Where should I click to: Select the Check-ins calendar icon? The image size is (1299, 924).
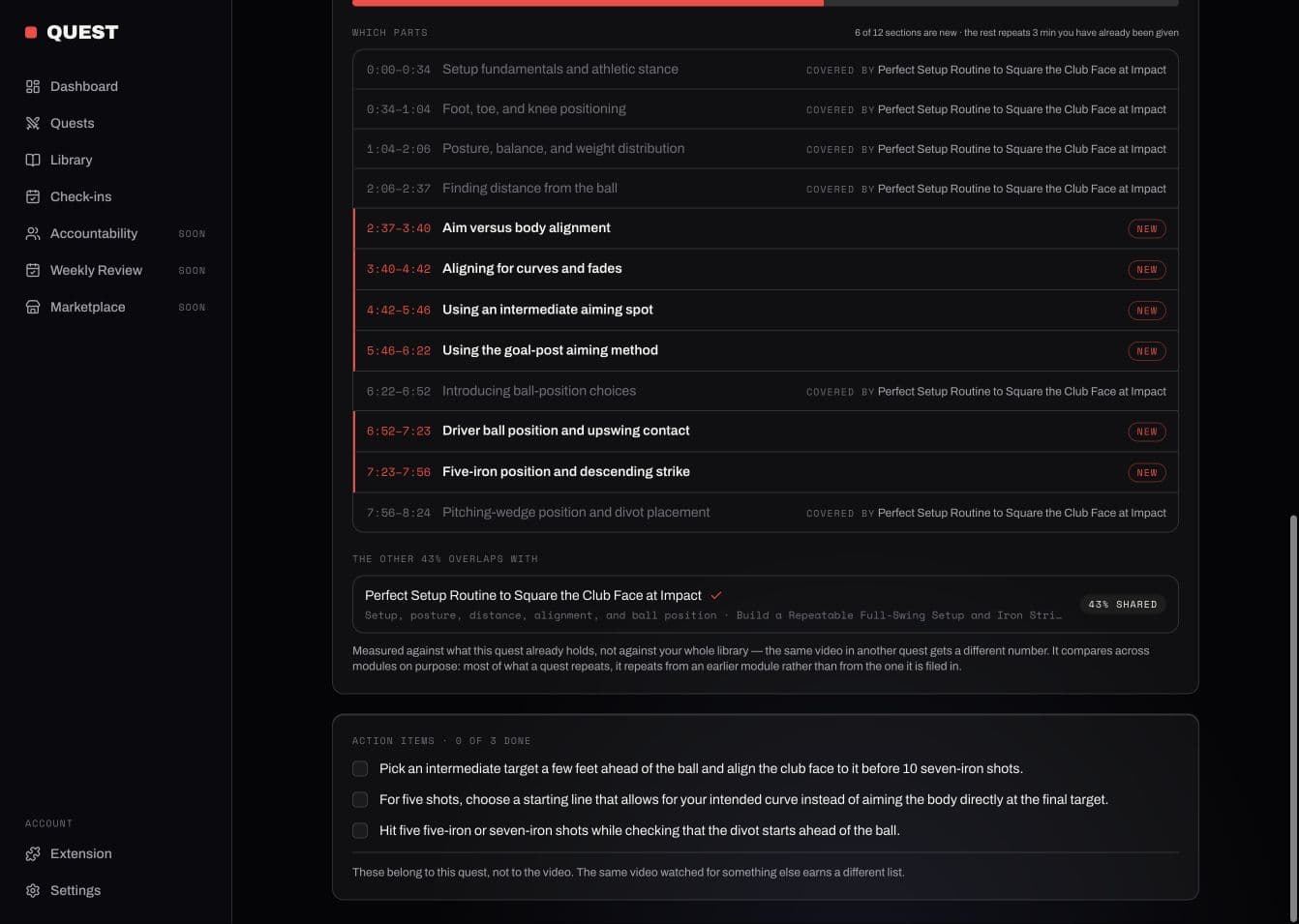(33, 196)
